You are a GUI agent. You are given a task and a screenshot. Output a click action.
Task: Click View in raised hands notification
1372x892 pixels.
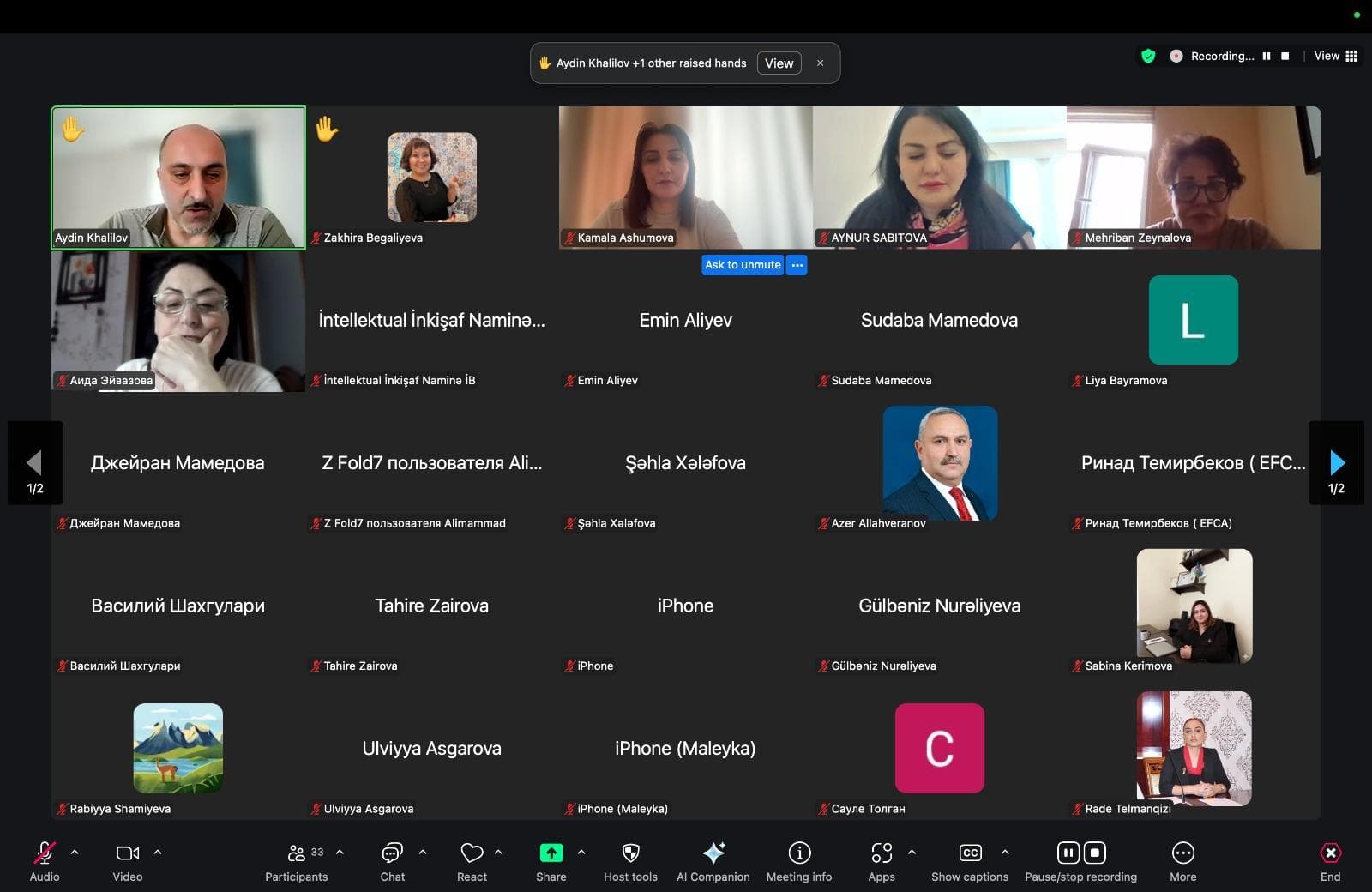click(779, 63)
